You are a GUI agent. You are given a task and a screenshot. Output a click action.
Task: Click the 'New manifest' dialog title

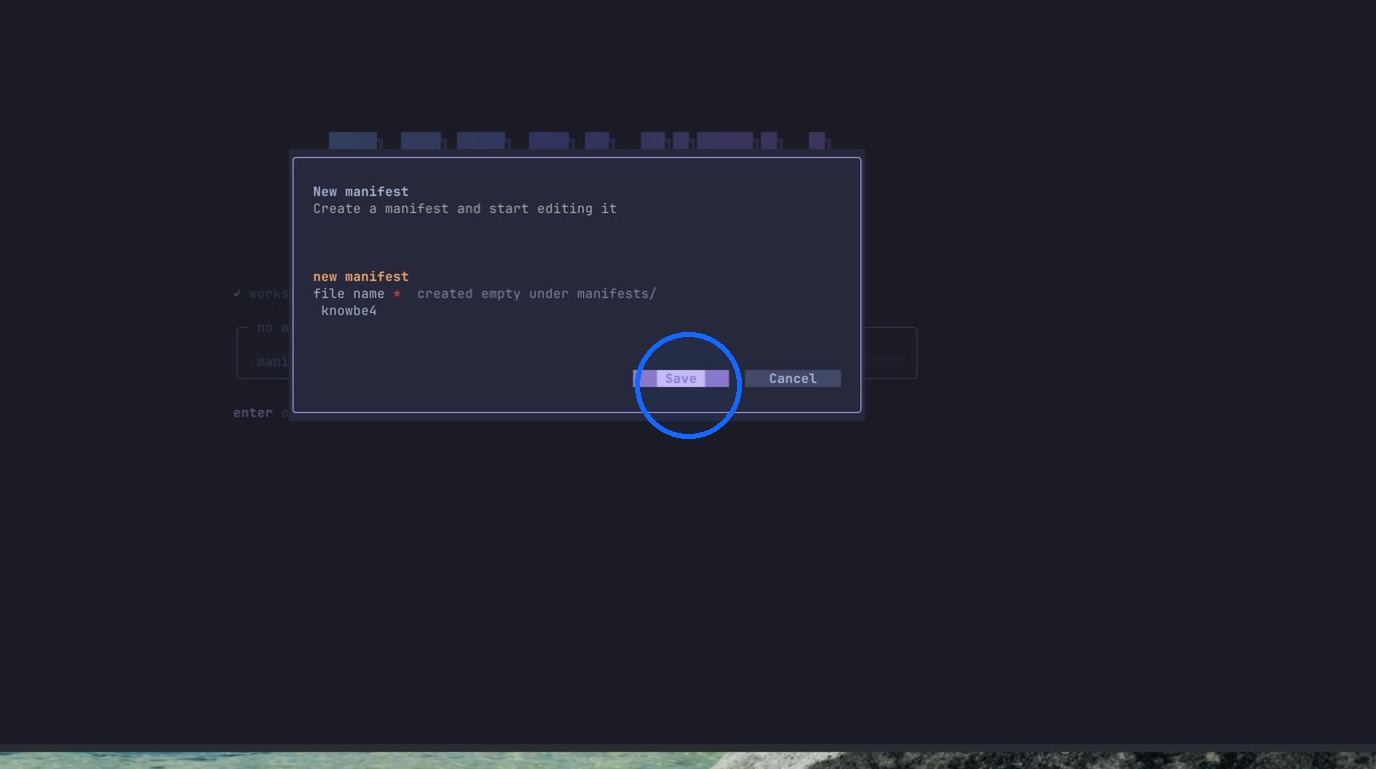tap(361, 191)
